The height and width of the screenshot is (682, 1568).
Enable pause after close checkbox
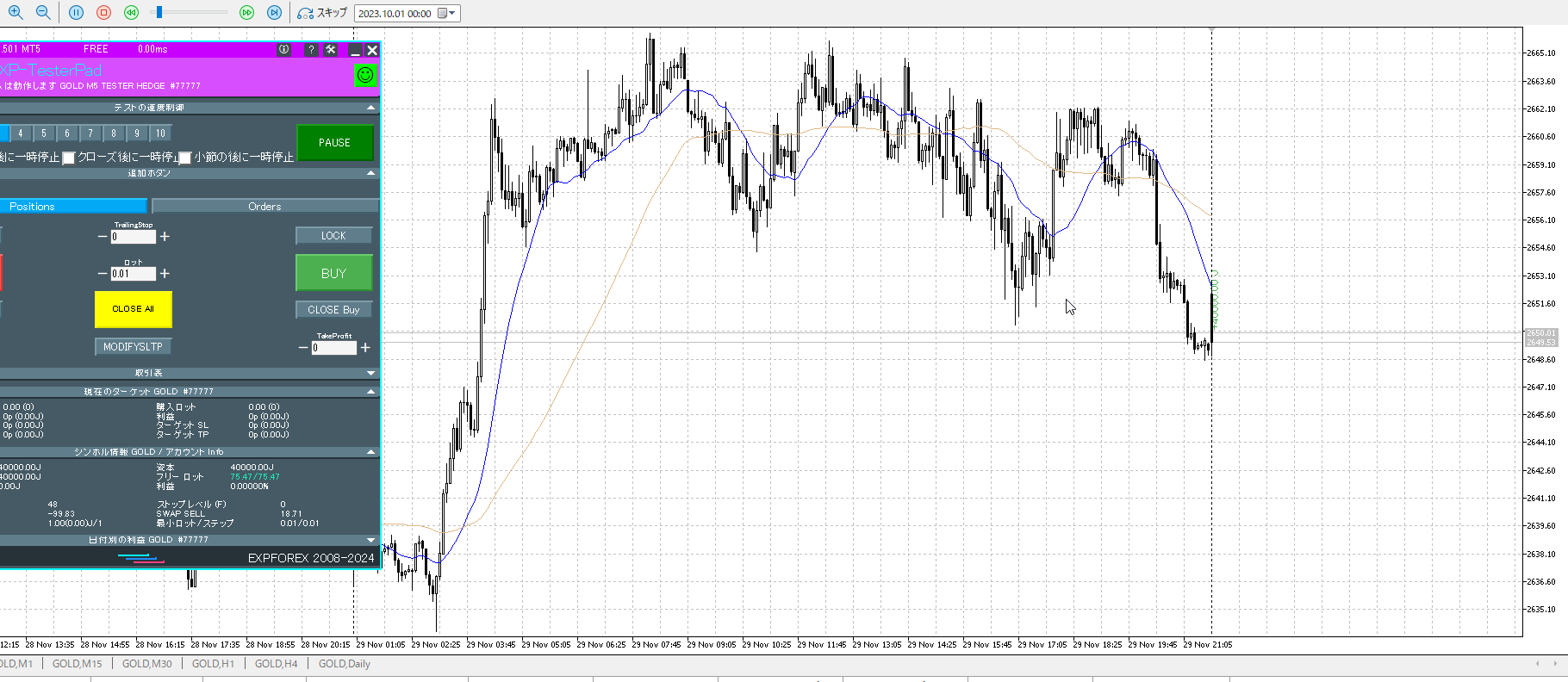click(69, 158)
